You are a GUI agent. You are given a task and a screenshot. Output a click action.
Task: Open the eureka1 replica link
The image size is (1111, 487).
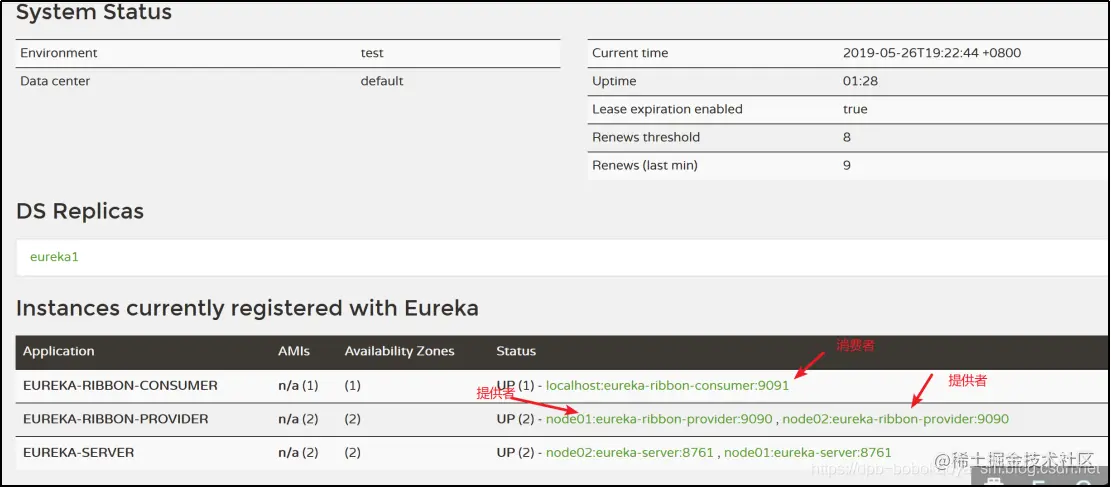pos(55,257)
